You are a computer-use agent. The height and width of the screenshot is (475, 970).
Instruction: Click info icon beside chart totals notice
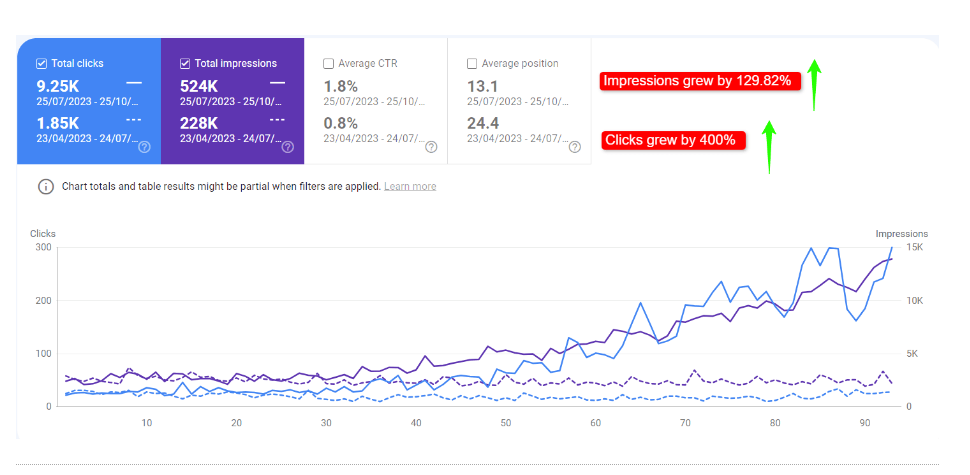[45, 186]
